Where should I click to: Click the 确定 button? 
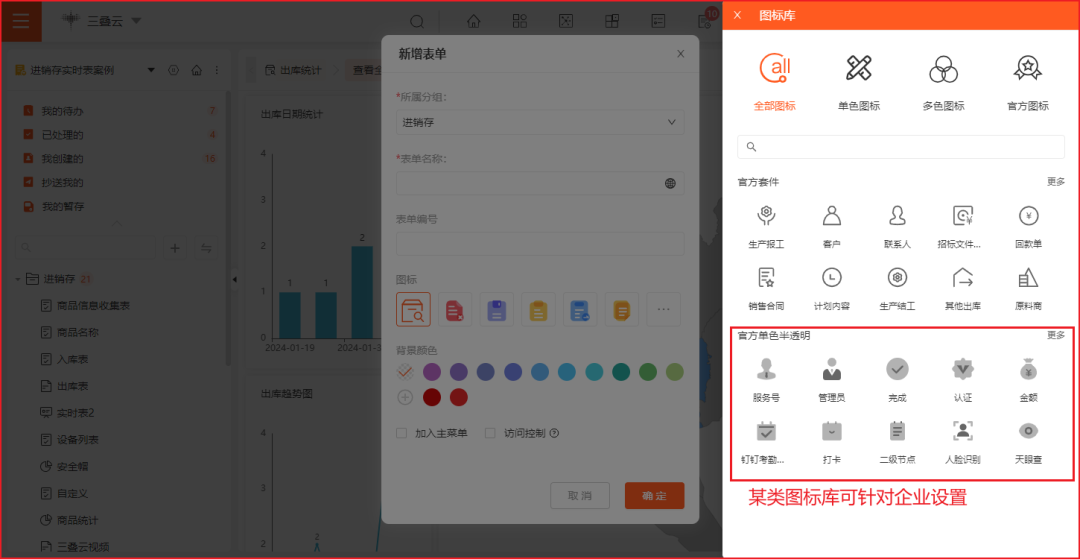point(654,496)
